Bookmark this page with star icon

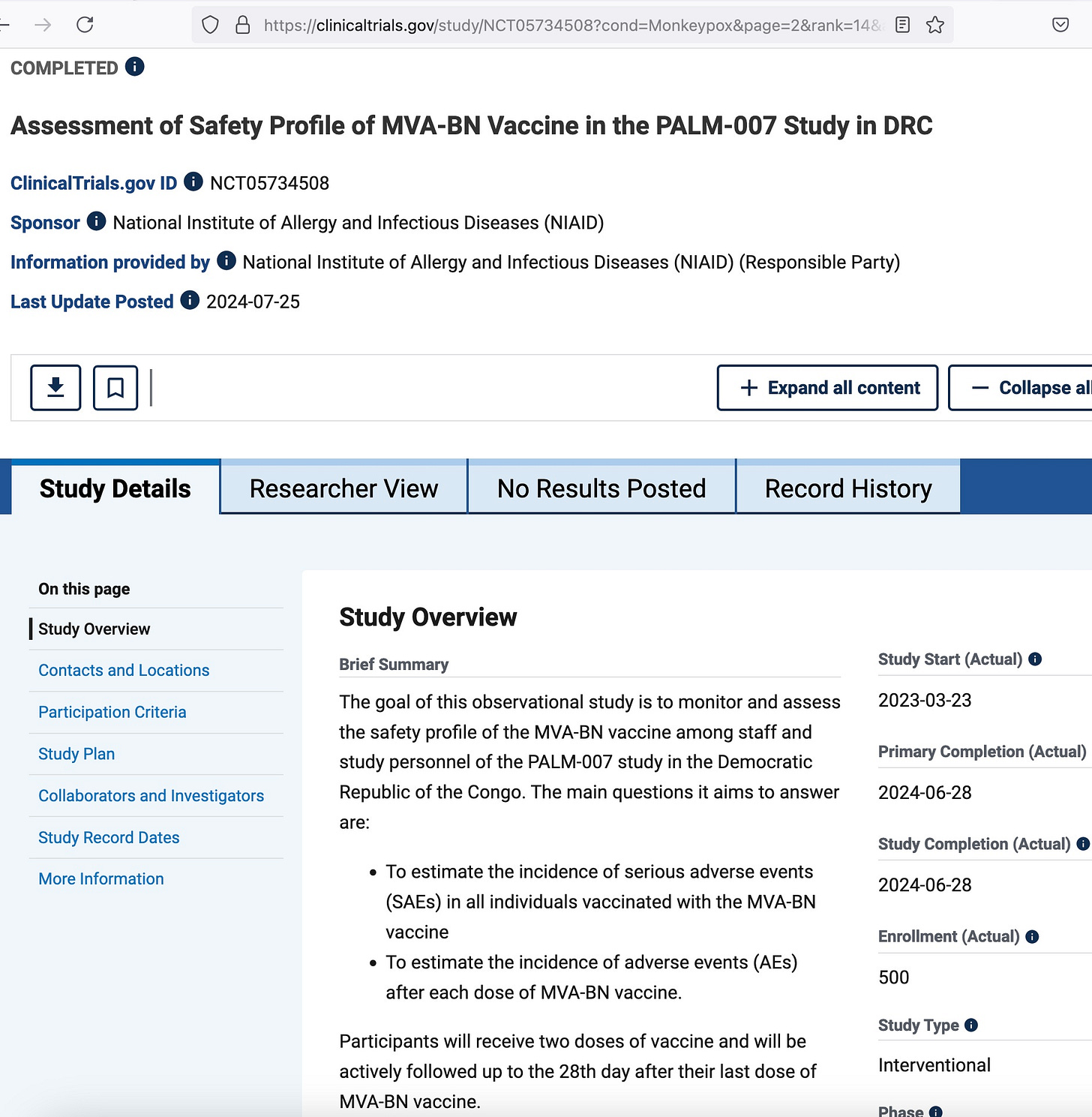click(934, 25)
